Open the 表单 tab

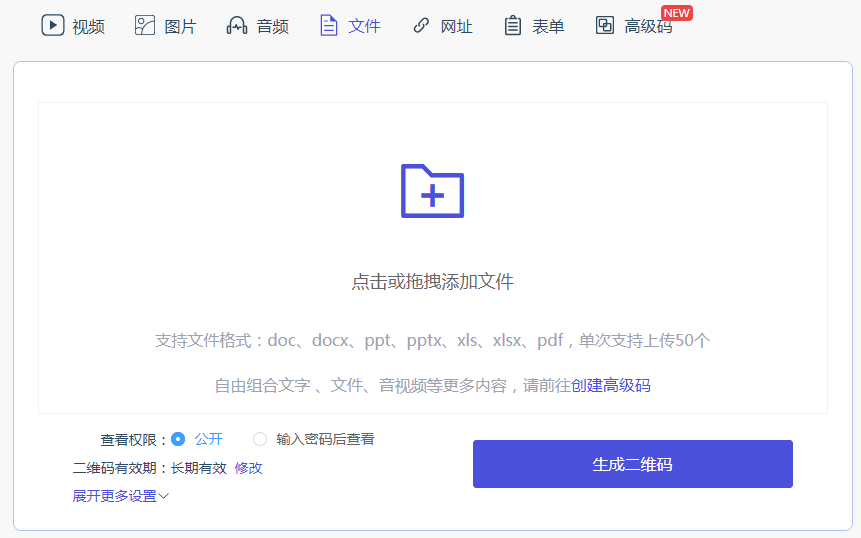(534, 26)
